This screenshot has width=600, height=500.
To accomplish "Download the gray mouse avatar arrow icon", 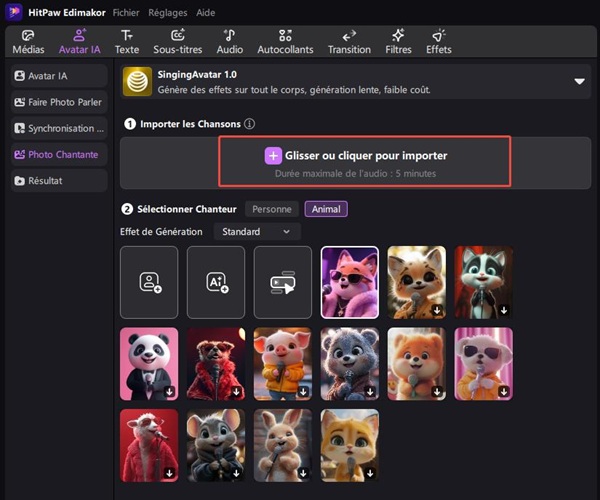I will pos(236,473).
